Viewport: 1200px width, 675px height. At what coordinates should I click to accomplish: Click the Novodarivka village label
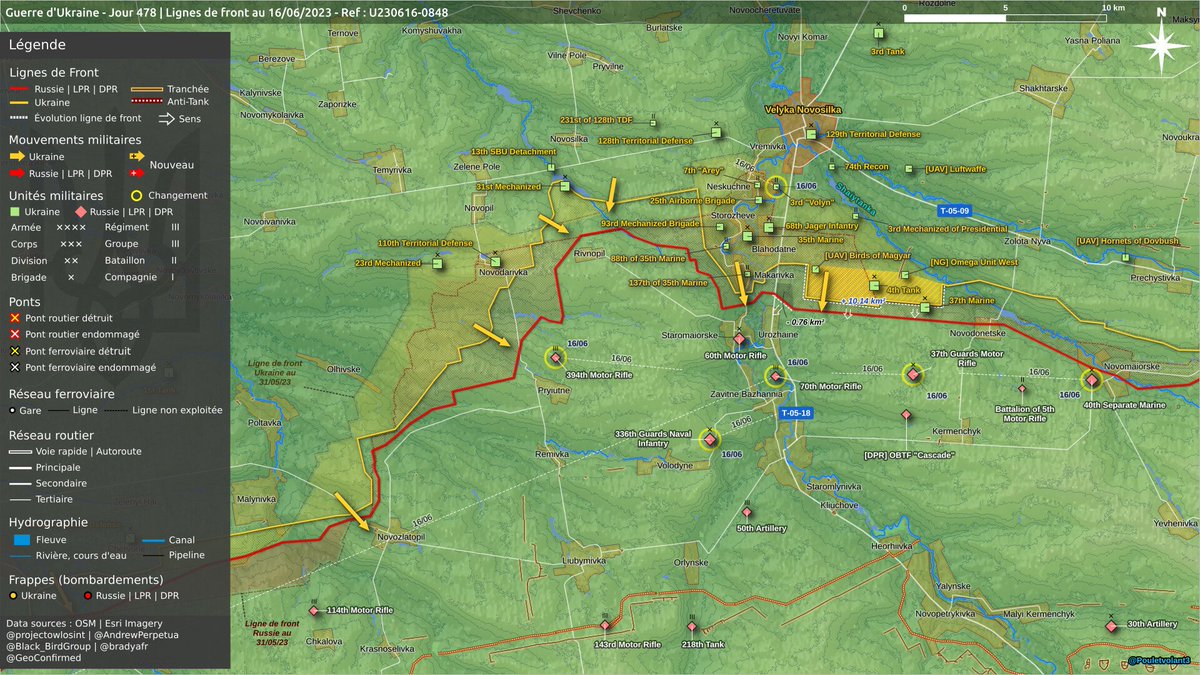pyautogui.click(x=503, y=272)
